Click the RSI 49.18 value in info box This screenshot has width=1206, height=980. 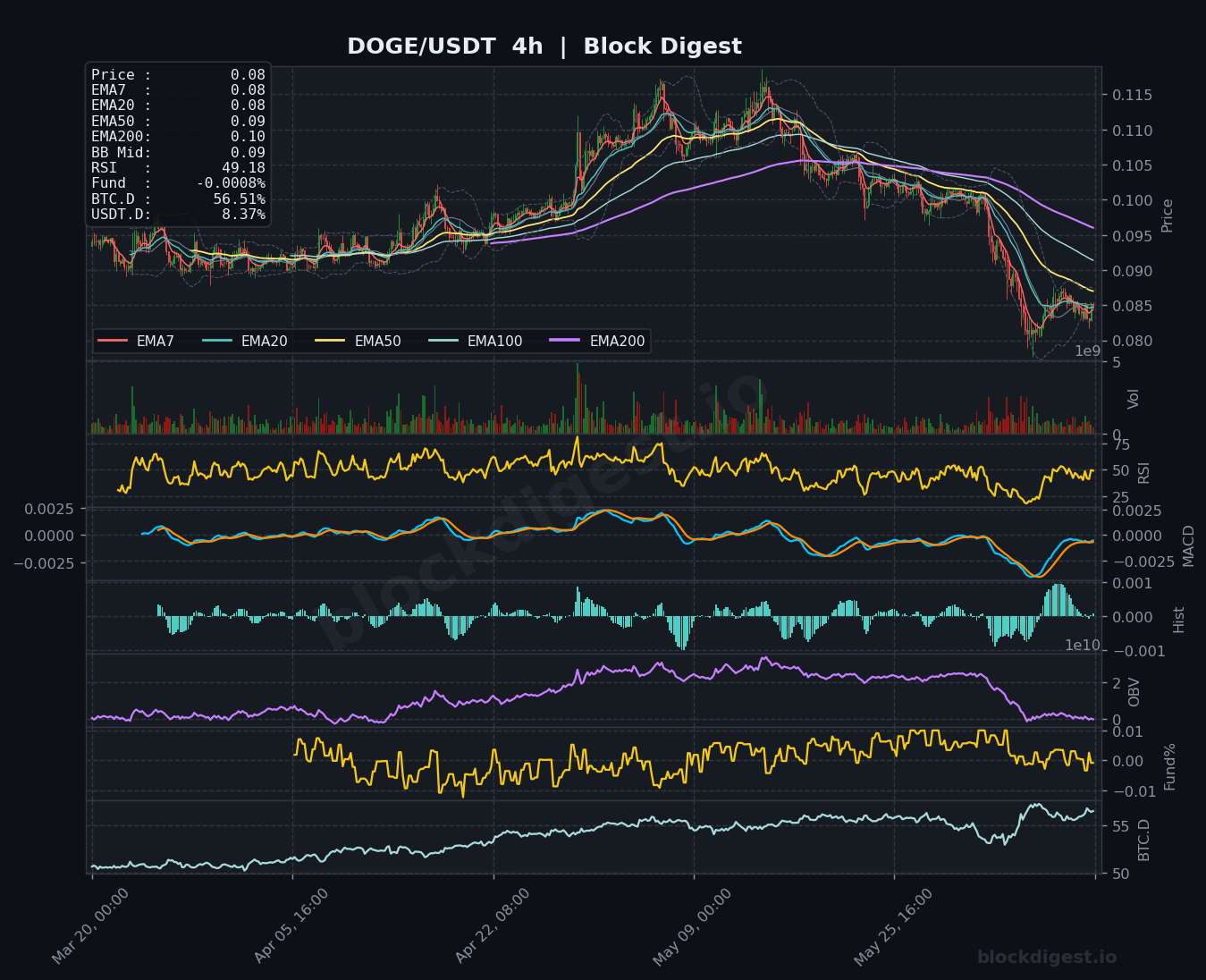pos(243,168)
